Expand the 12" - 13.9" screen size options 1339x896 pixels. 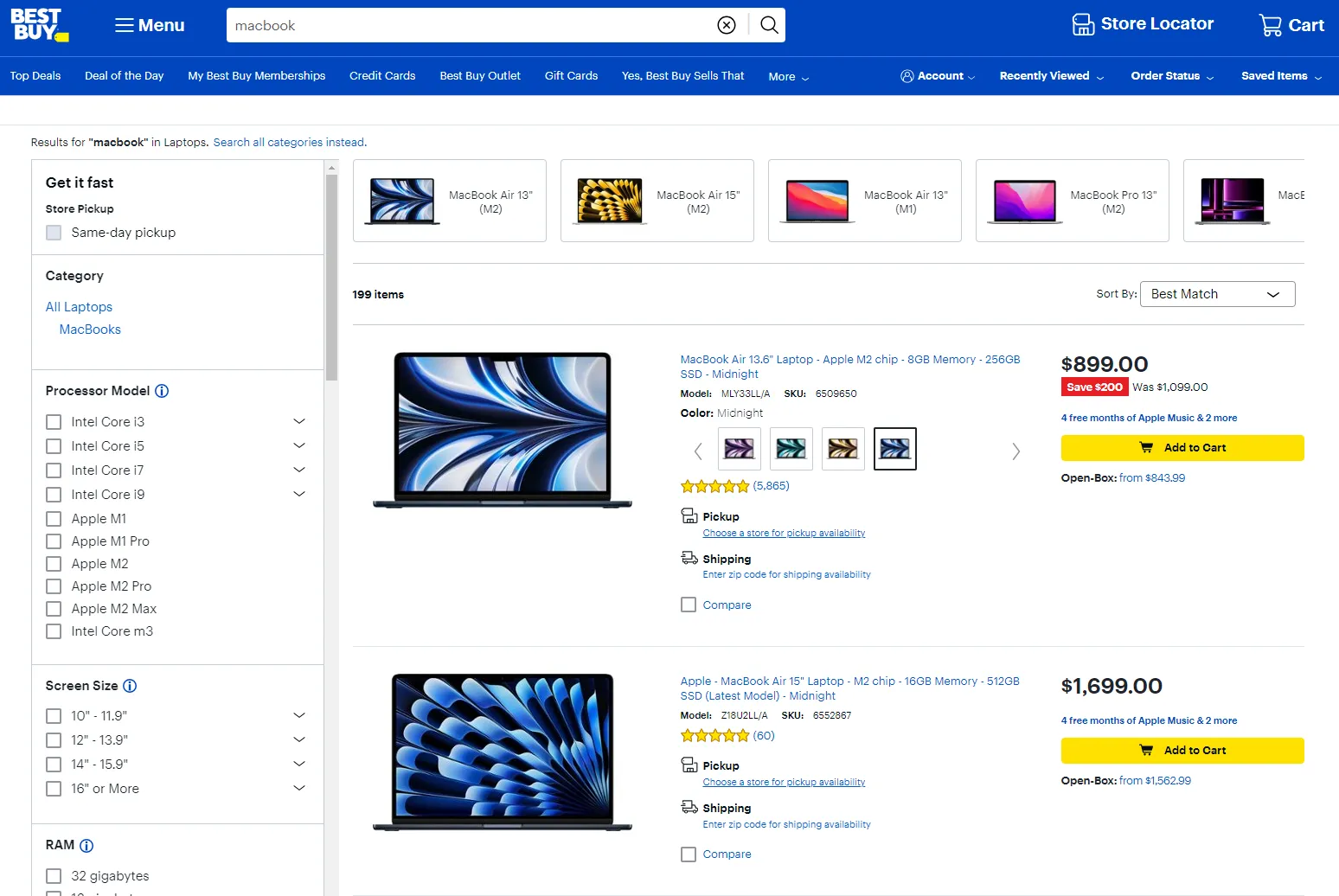tap(299, 739)
